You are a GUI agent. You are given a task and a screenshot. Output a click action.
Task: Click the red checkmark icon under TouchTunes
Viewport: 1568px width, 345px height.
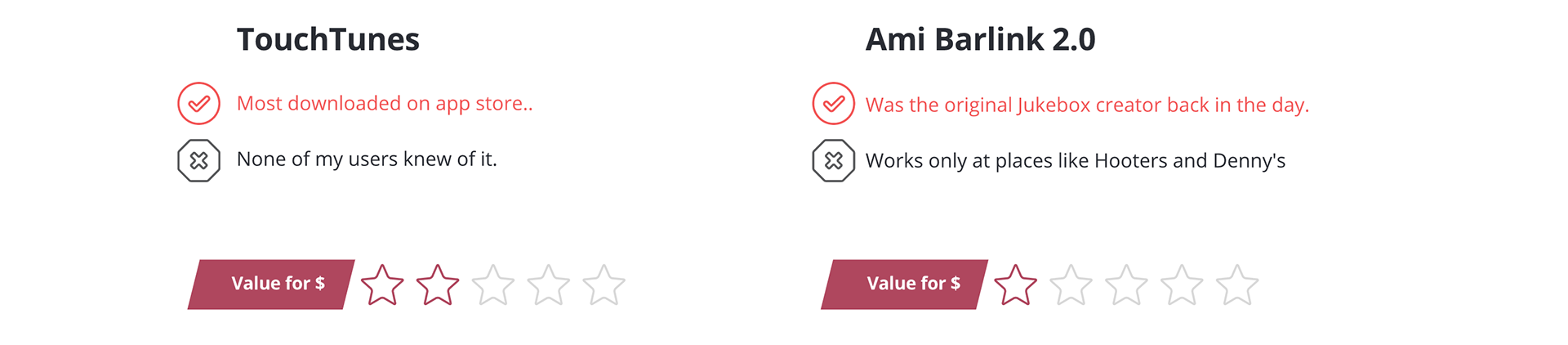point(198,104)
